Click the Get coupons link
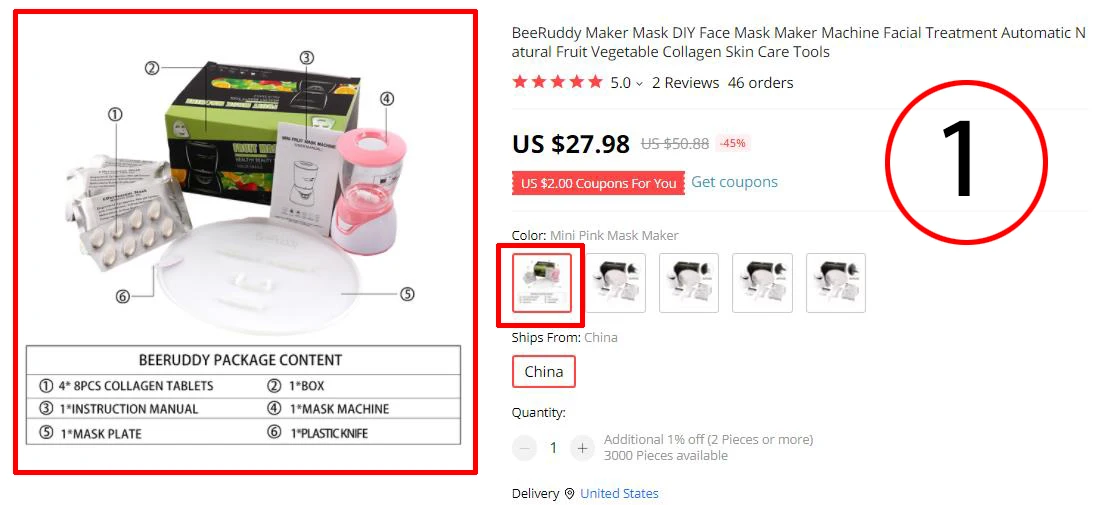 point(734,182)
